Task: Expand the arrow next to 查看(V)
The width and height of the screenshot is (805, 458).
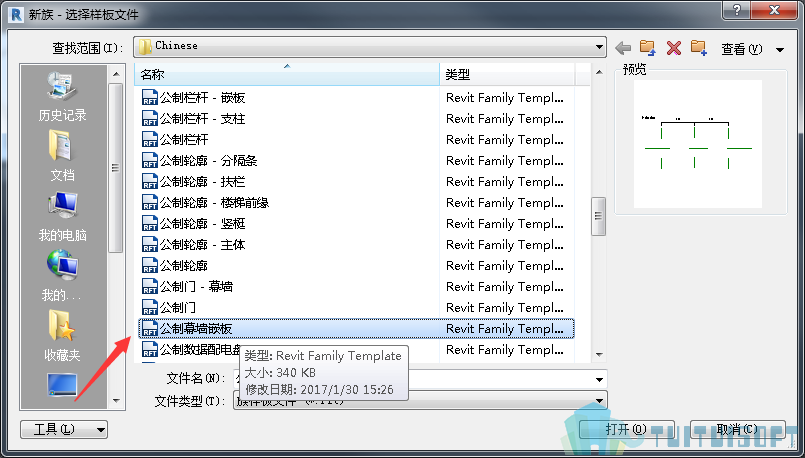Action: point(780,50)
